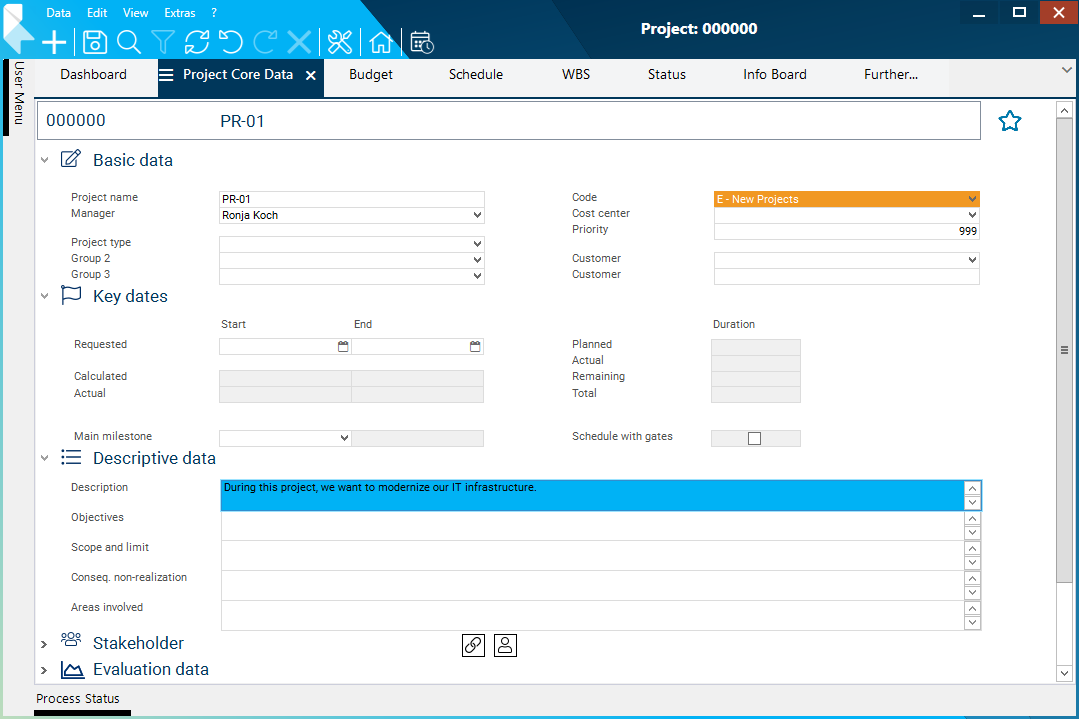Open the vertical User Menu side panel
Image resolution: width=1079 pixels, height=719 pixels.
coord(18,93)
